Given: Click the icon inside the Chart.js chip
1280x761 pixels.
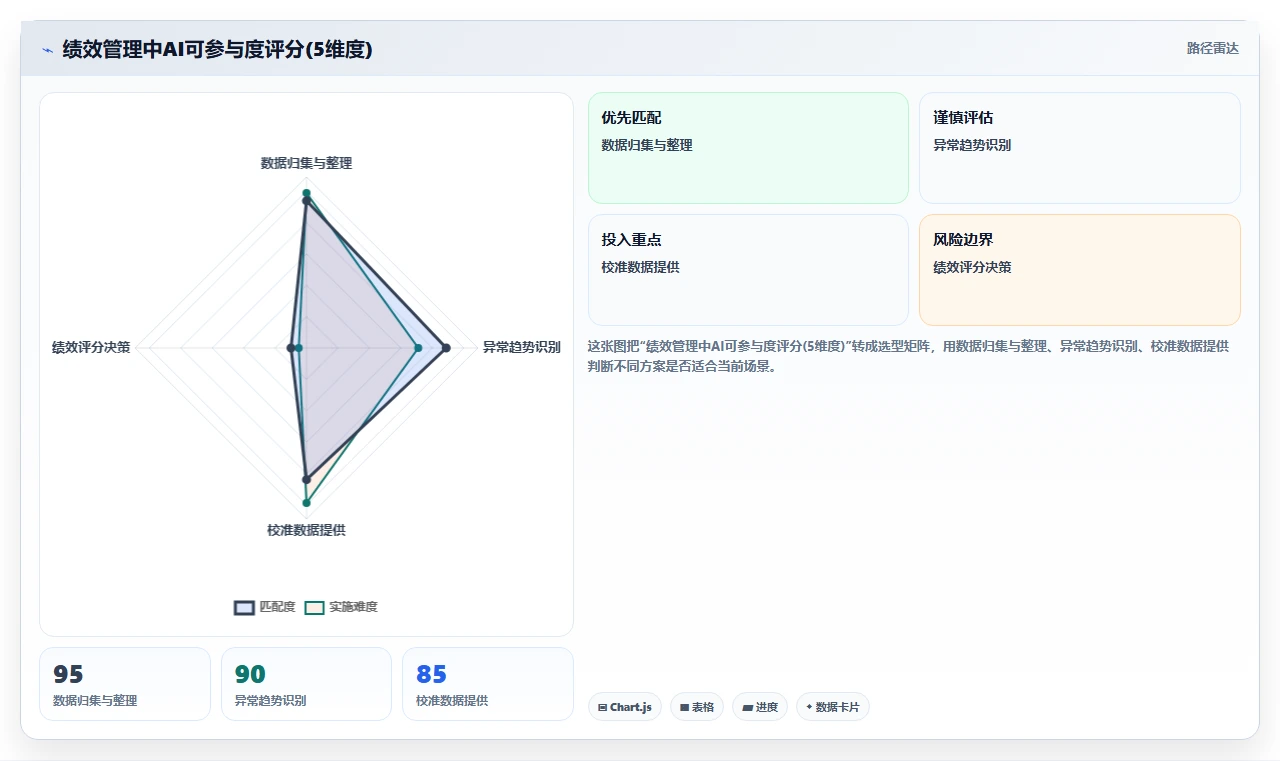Looking at the screenshot, I should coord(603,707).
